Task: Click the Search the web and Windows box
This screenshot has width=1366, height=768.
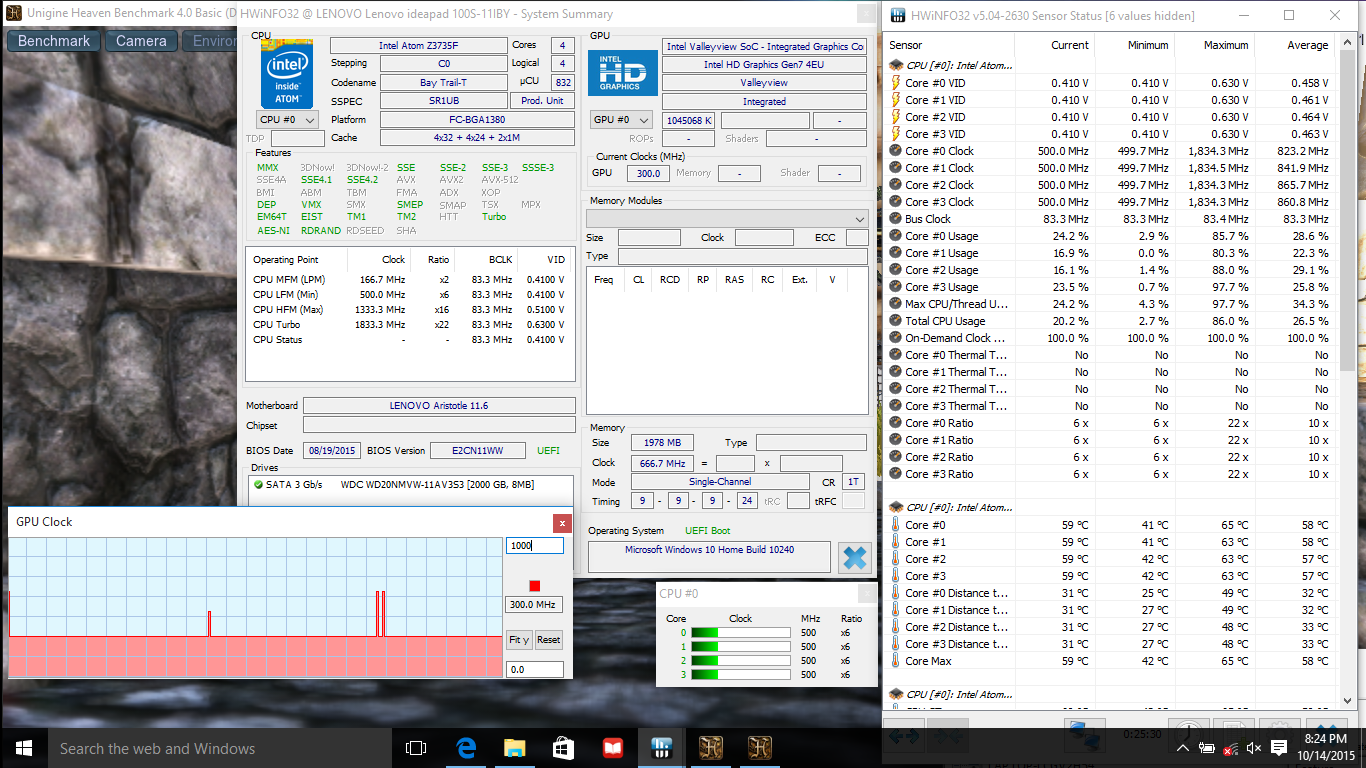Action: coord(220,748)
